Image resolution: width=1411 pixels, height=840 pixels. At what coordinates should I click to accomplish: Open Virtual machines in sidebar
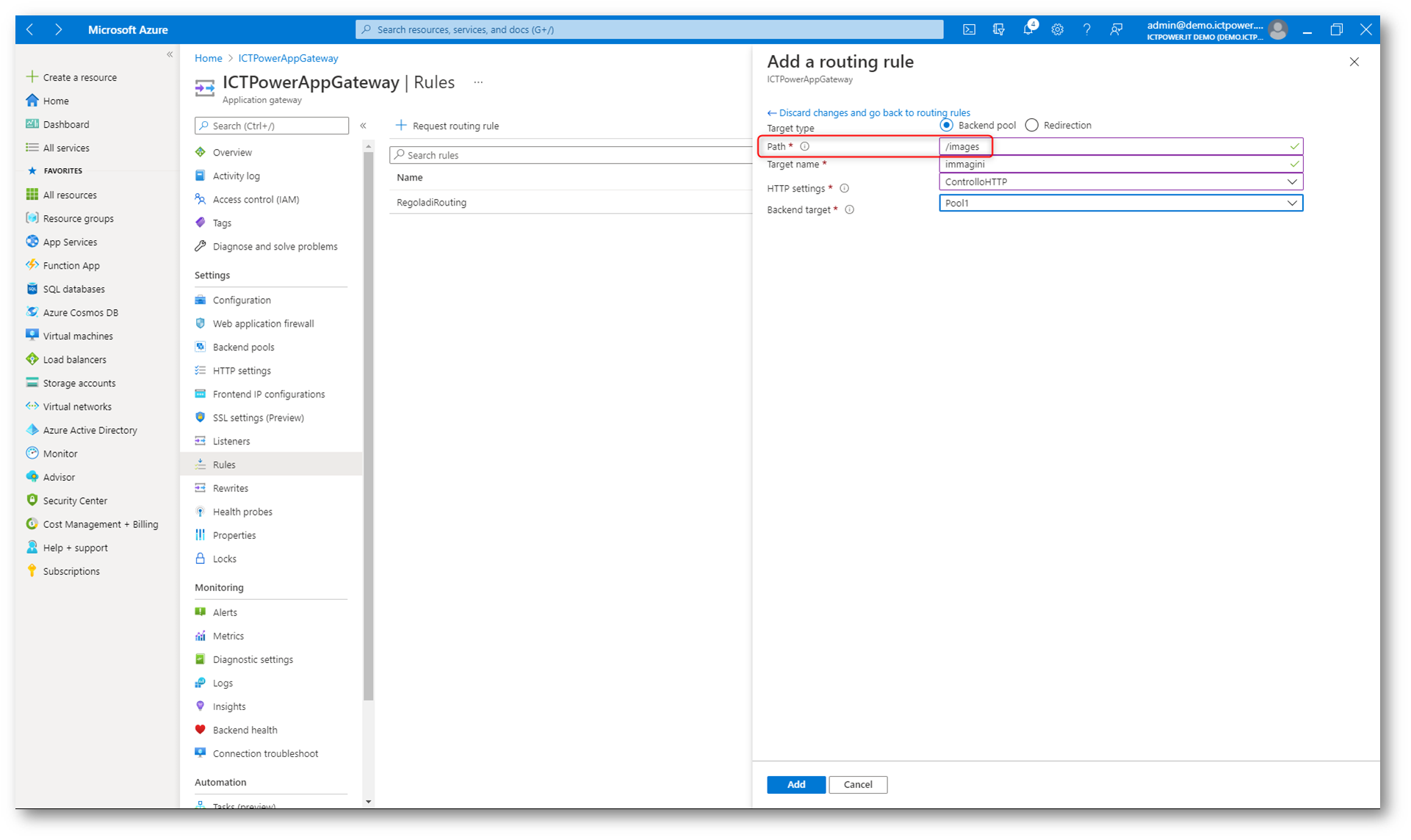pyautogui.click(x=77, y=336)
